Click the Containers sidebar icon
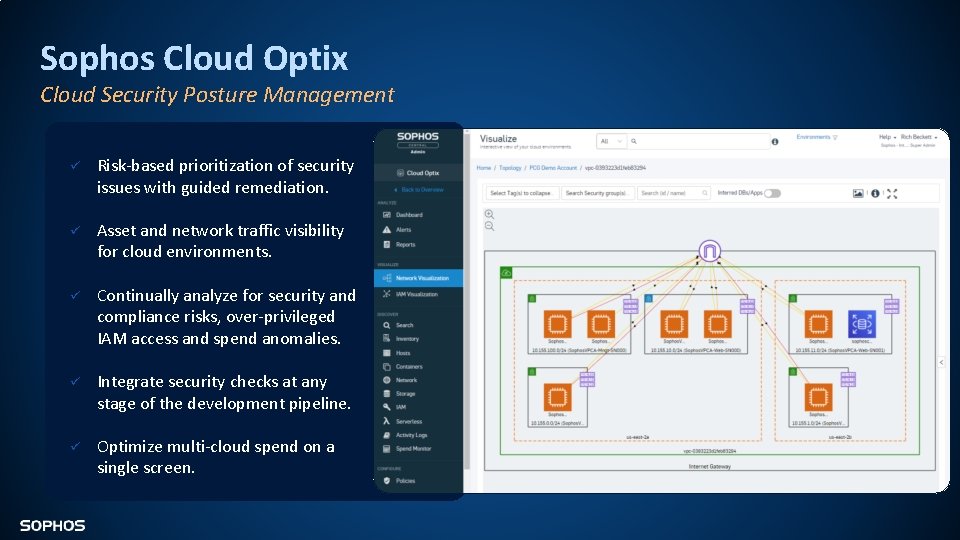The image size is (960, 540). click(386, 367)
